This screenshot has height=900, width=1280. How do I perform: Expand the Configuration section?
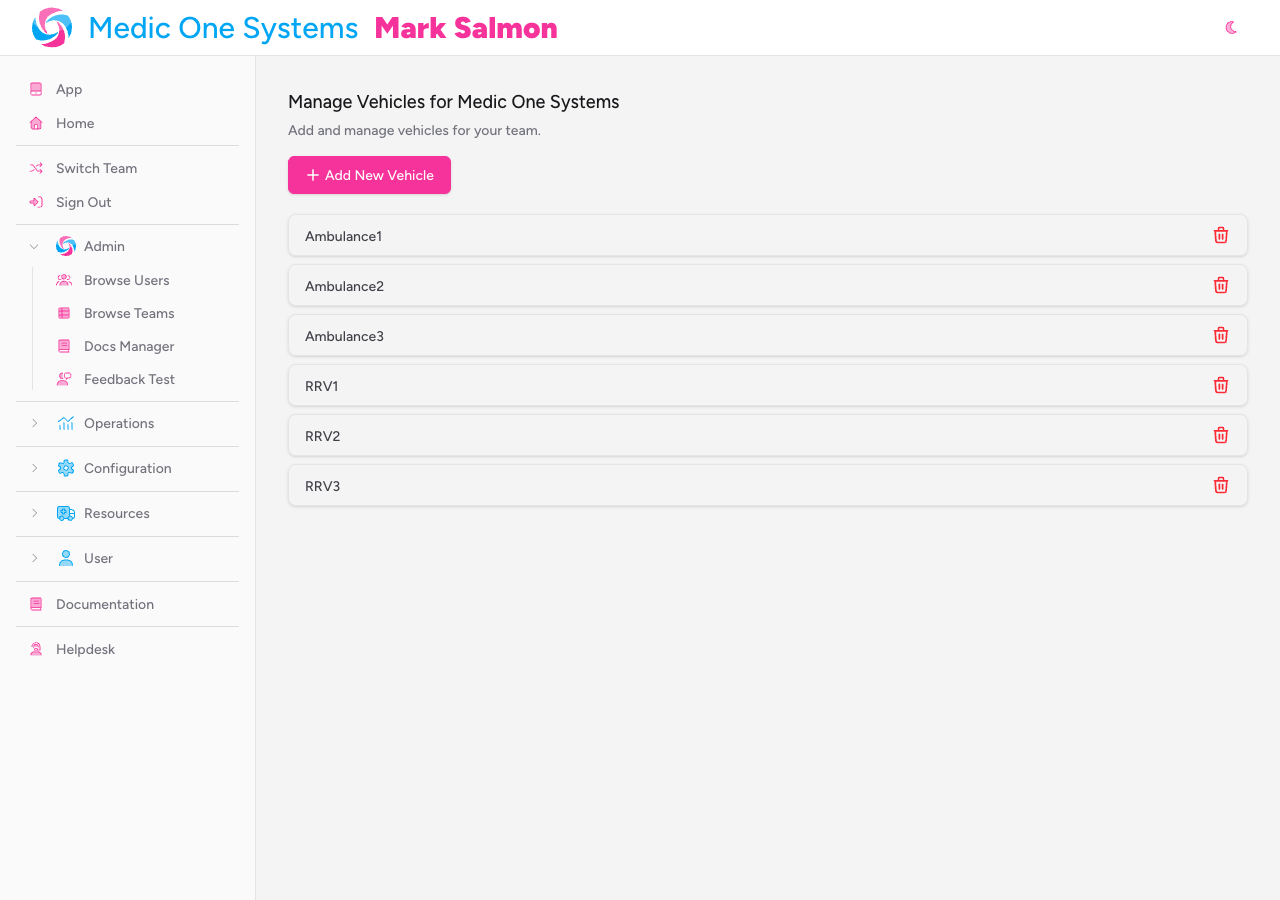click(34, 469)
